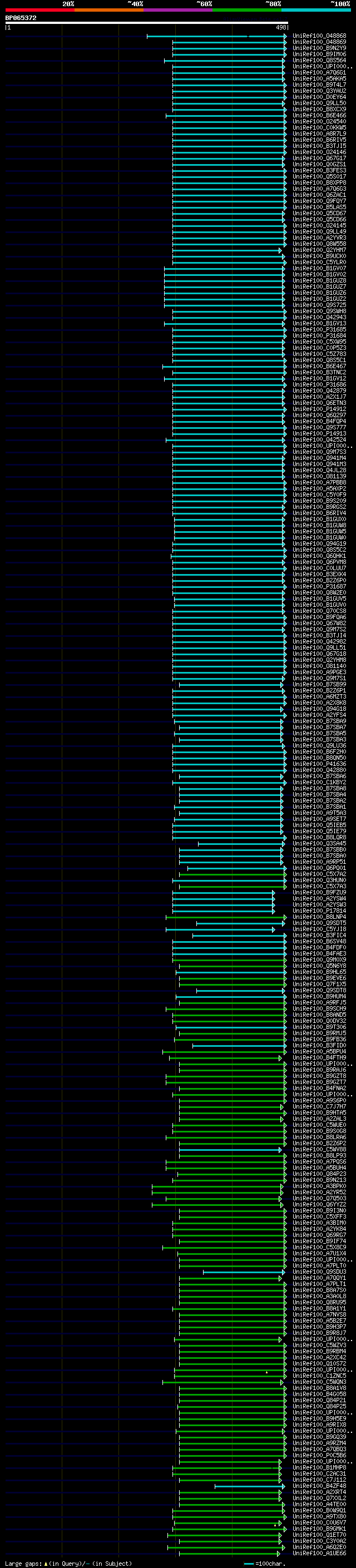
Task: Click hit name UniRef100_A2YVR3
Action: pos(319,238)
